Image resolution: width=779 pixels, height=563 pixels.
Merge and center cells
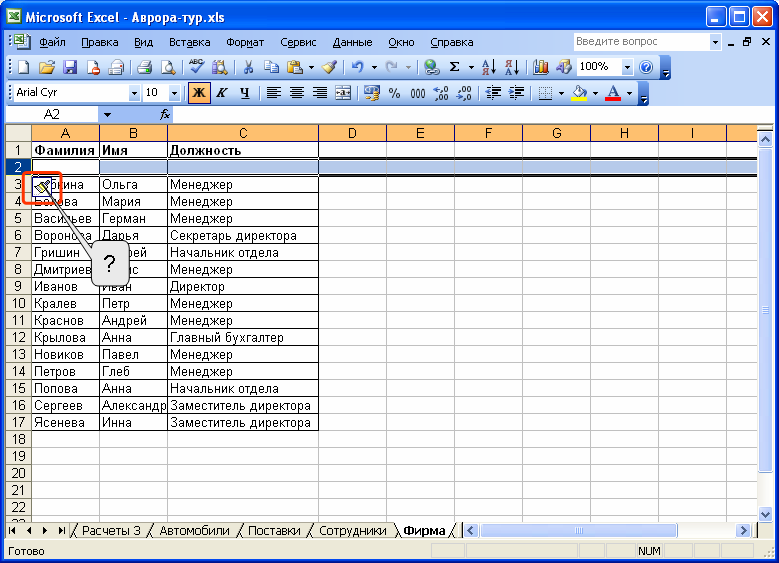pyautogui.click(x=343, y=93)
